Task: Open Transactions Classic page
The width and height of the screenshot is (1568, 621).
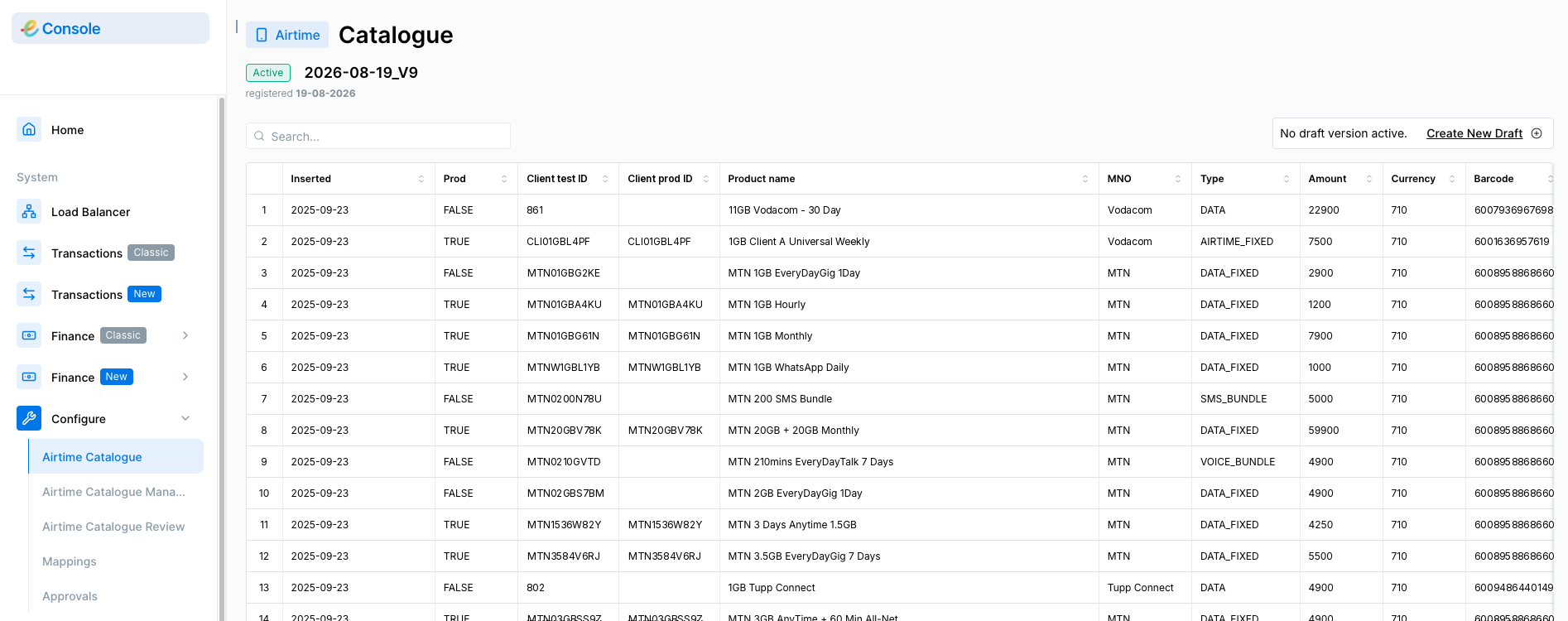Action: tap(113, 253)
